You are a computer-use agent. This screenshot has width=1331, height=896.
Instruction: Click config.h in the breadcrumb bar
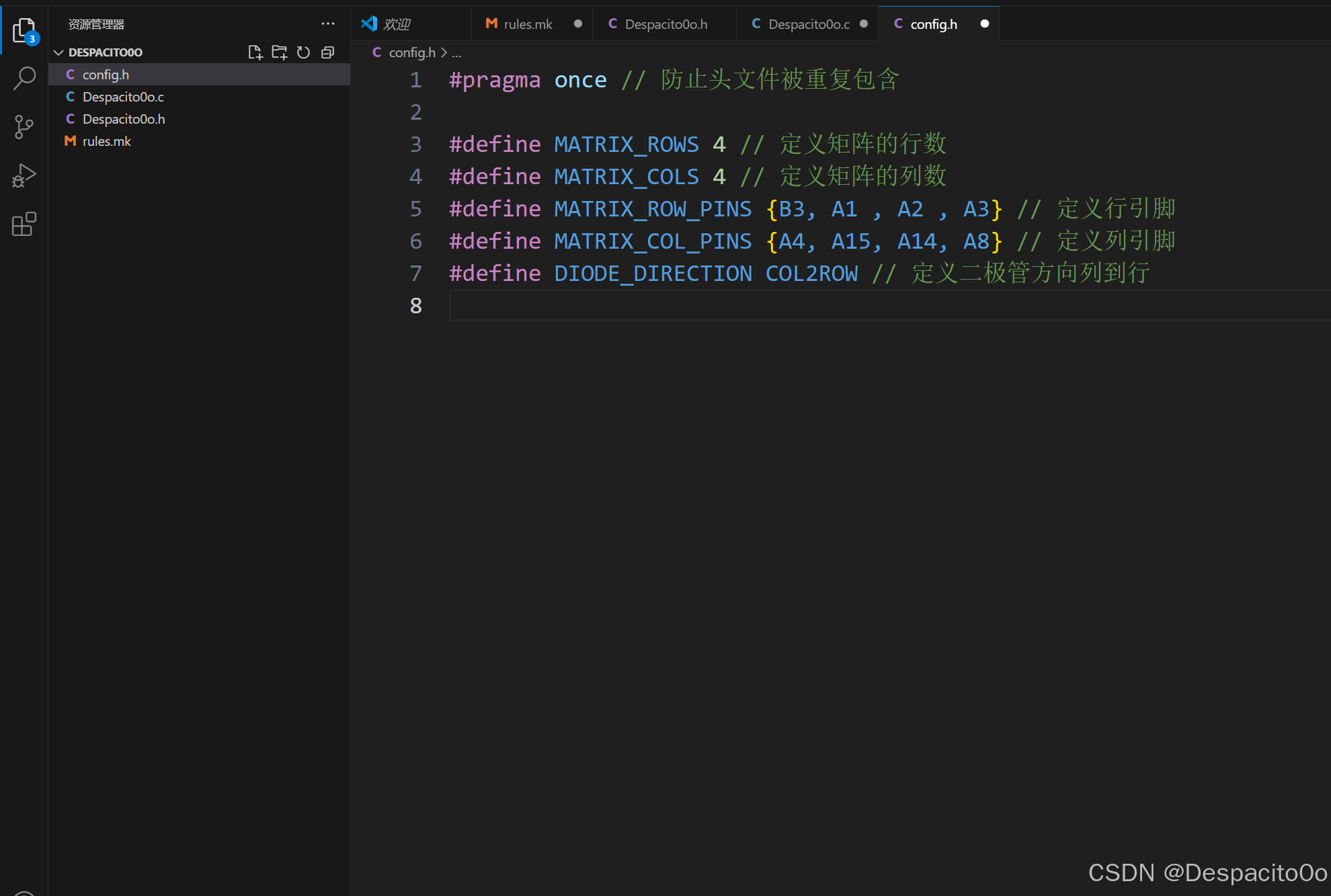click(x=411, y=52)
